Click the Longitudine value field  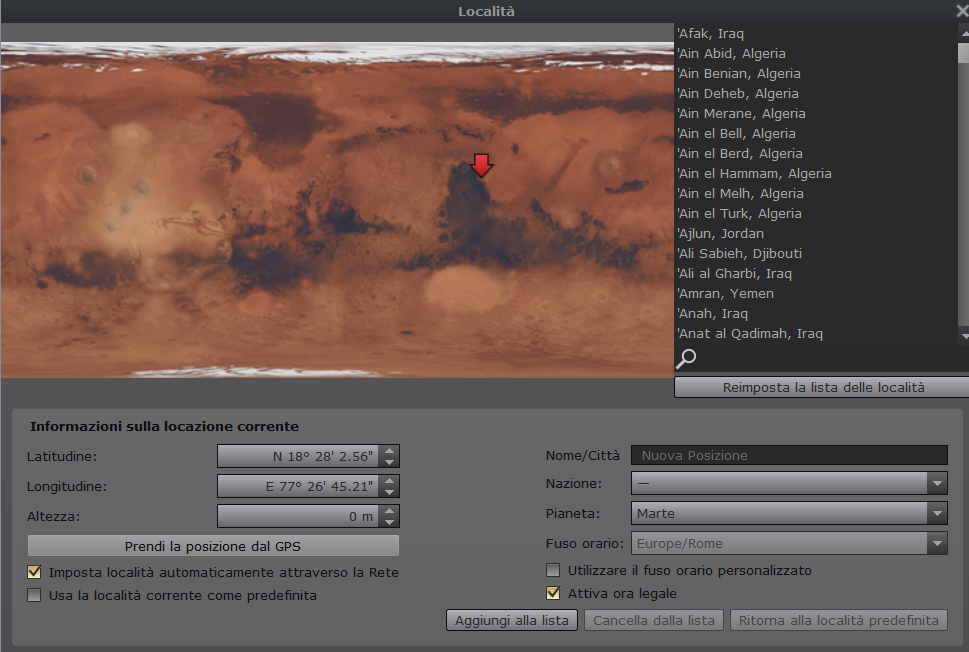point(299,486)
